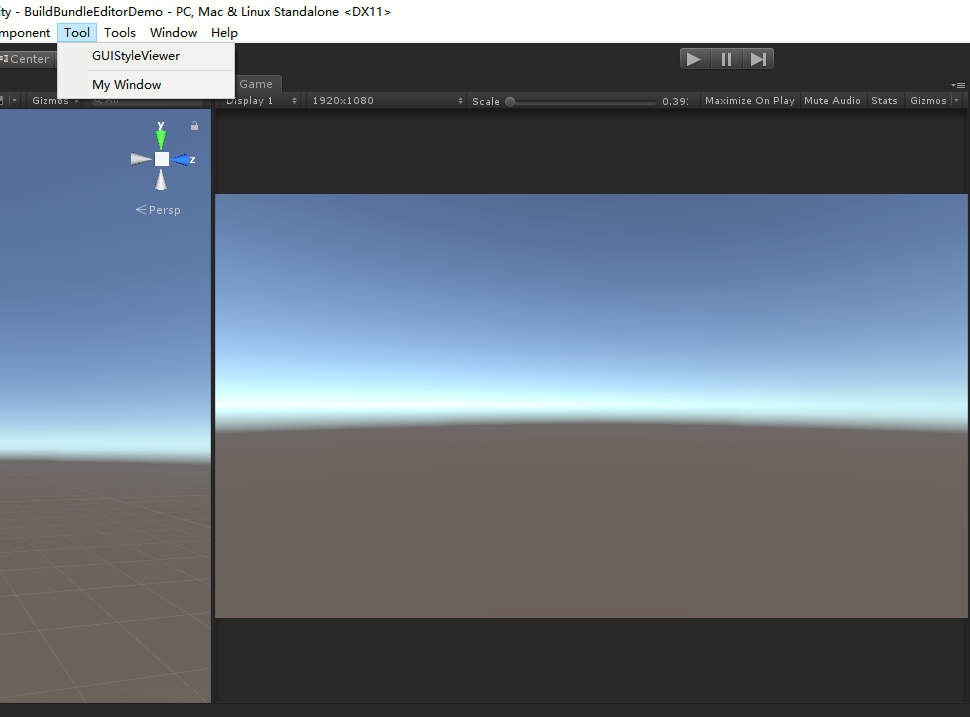
Task: Adjust the Scale slider in the Game view
Action: (510, 100)
